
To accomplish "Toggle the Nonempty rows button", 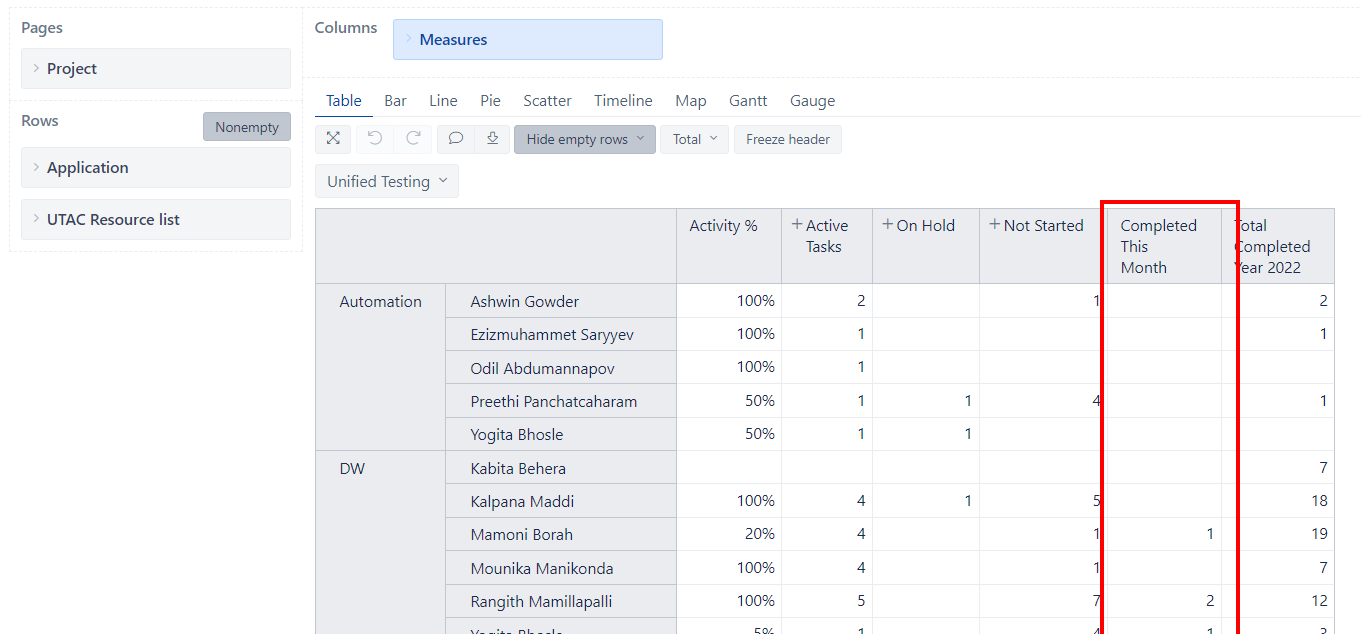I will click(x=247, y=127).
